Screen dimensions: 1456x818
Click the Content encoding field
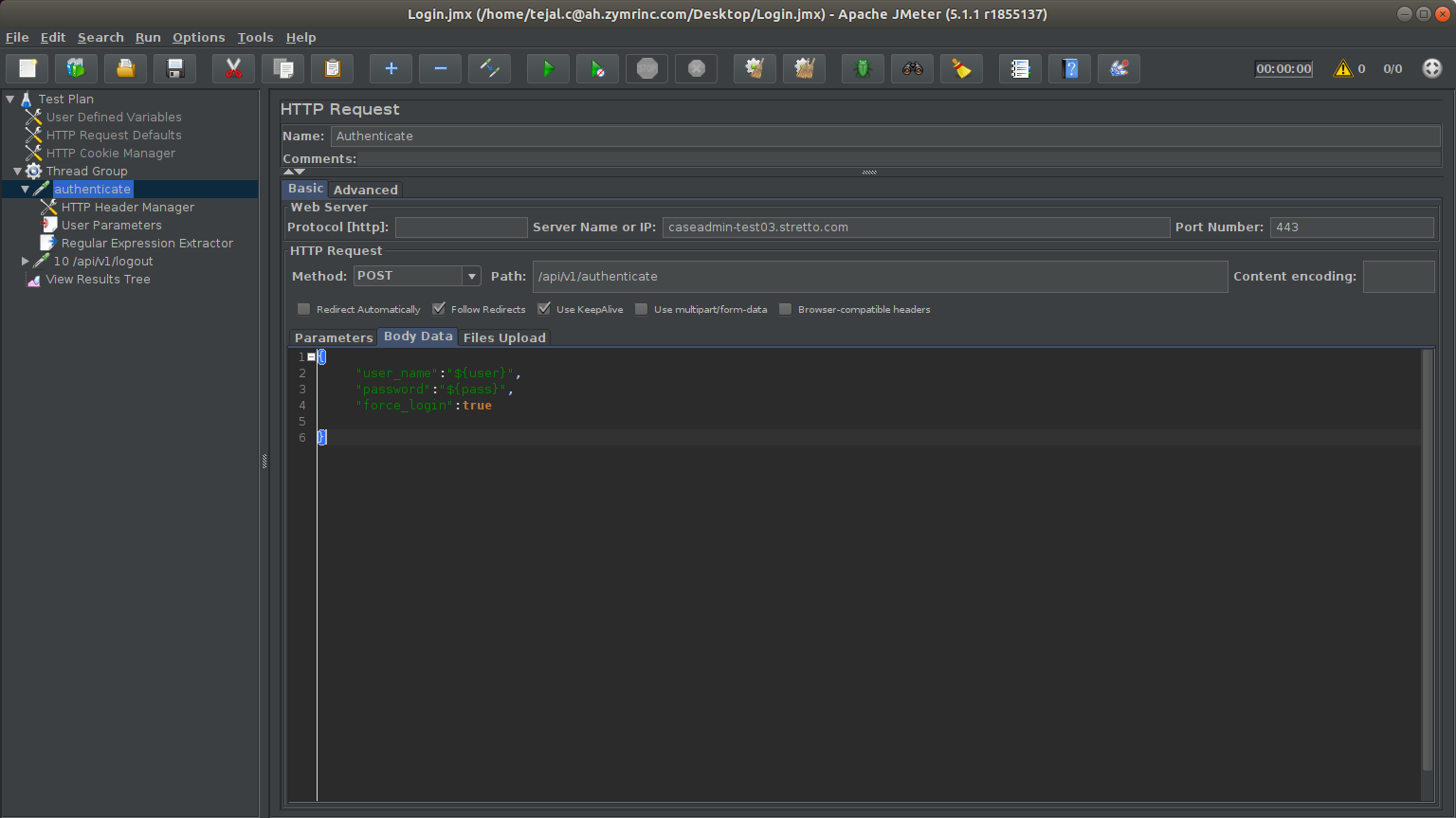pos(1398,277)
